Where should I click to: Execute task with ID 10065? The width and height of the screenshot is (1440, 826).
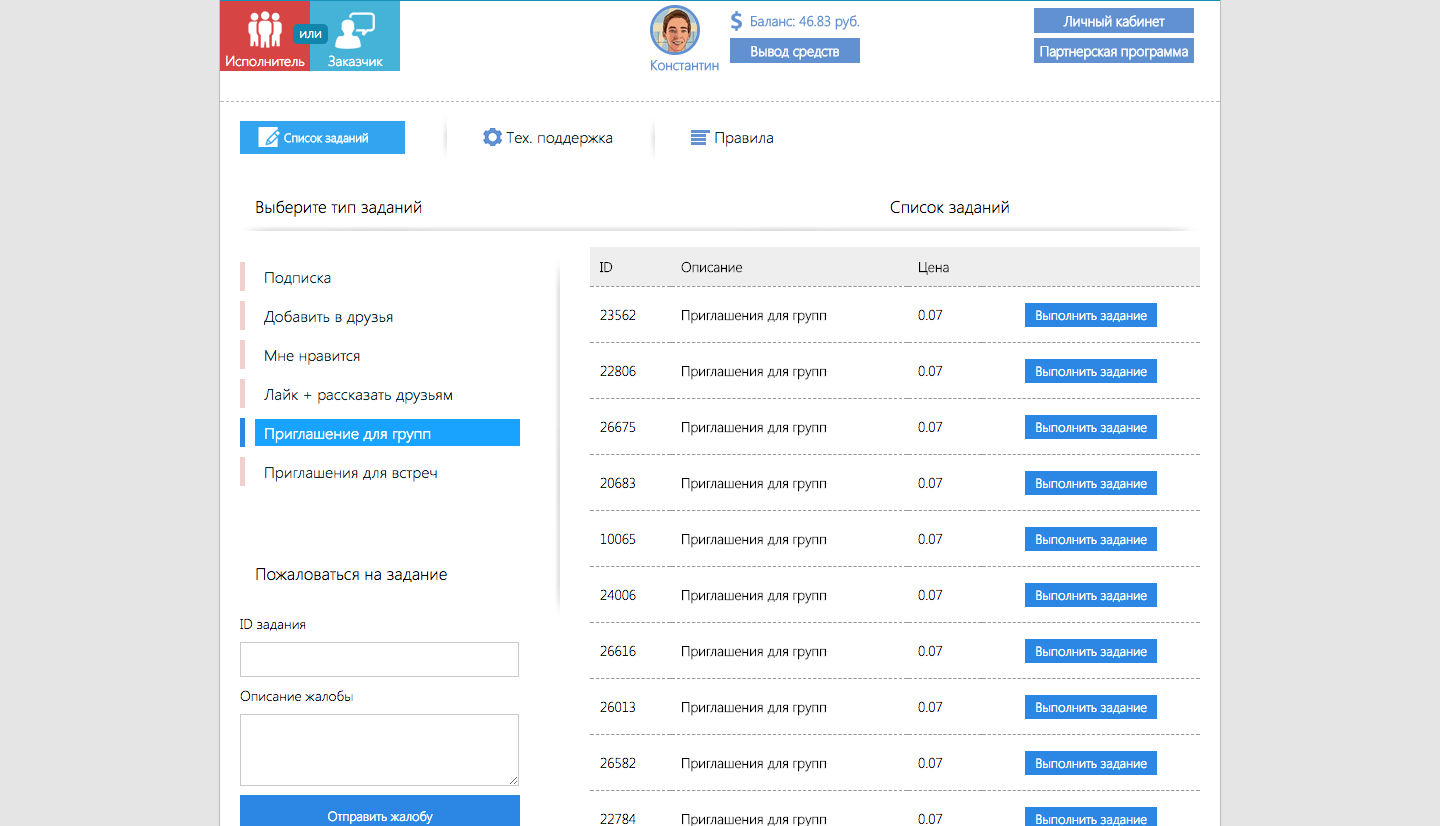(1090, 539)
